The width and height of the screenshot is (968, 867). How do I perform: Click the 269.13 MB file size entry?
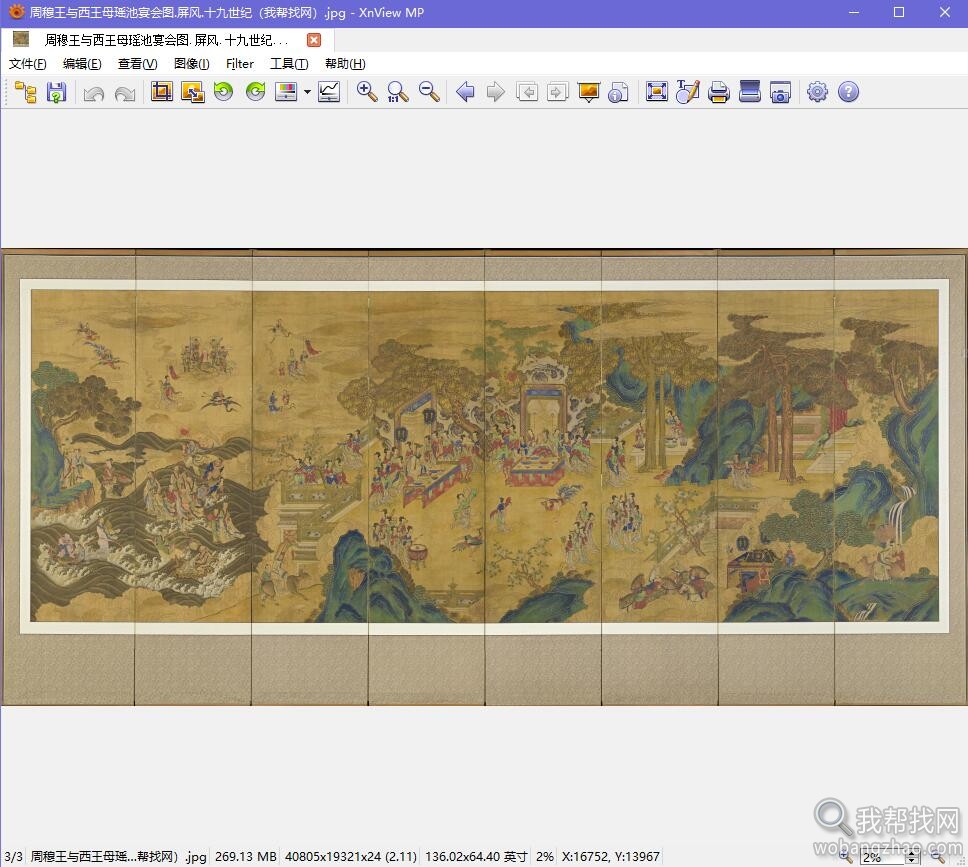point(246,857)
